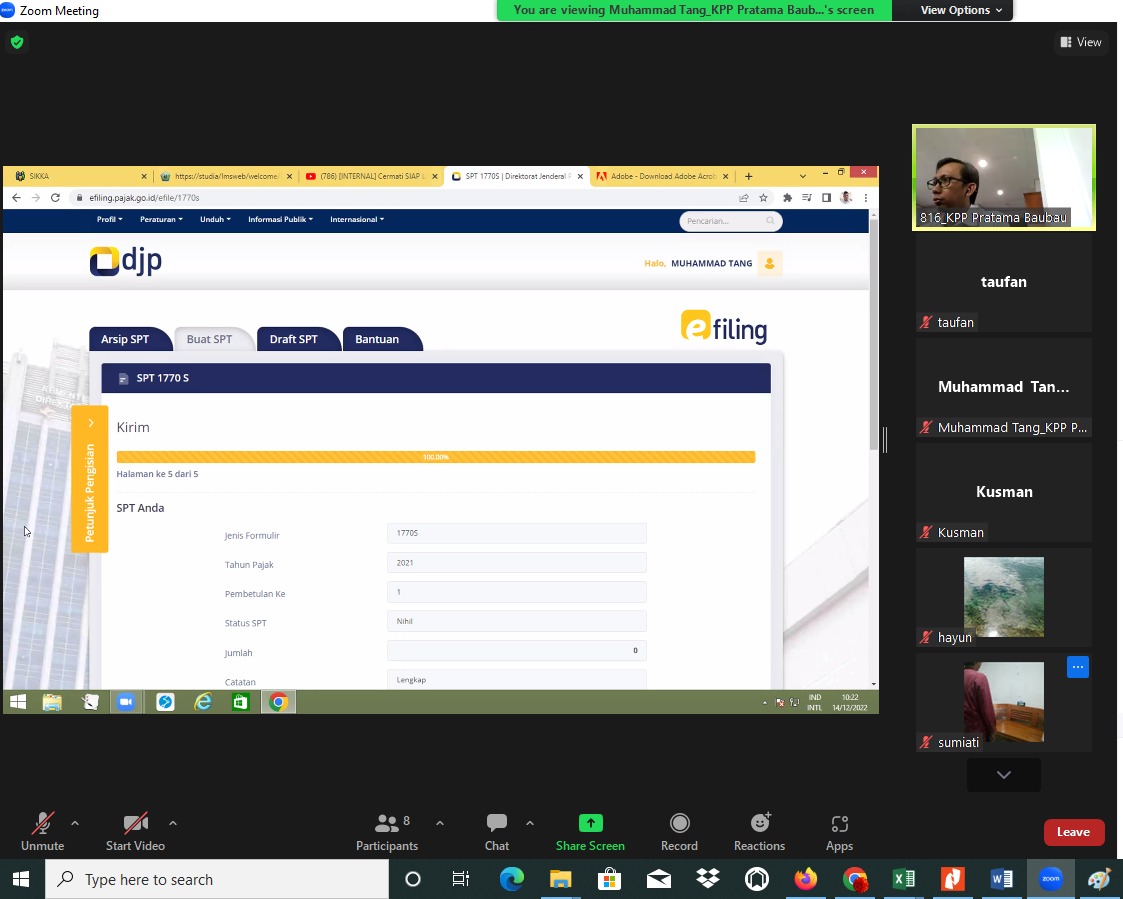
Task: Click the red Leave button
Action: point(1073,832)
